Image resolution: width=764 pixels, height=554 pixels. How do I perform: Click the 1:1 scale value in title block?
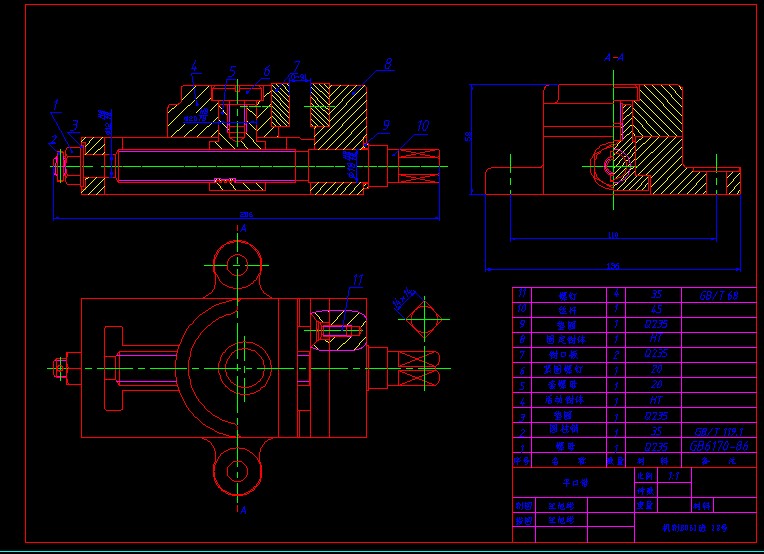tap(673, 477)
